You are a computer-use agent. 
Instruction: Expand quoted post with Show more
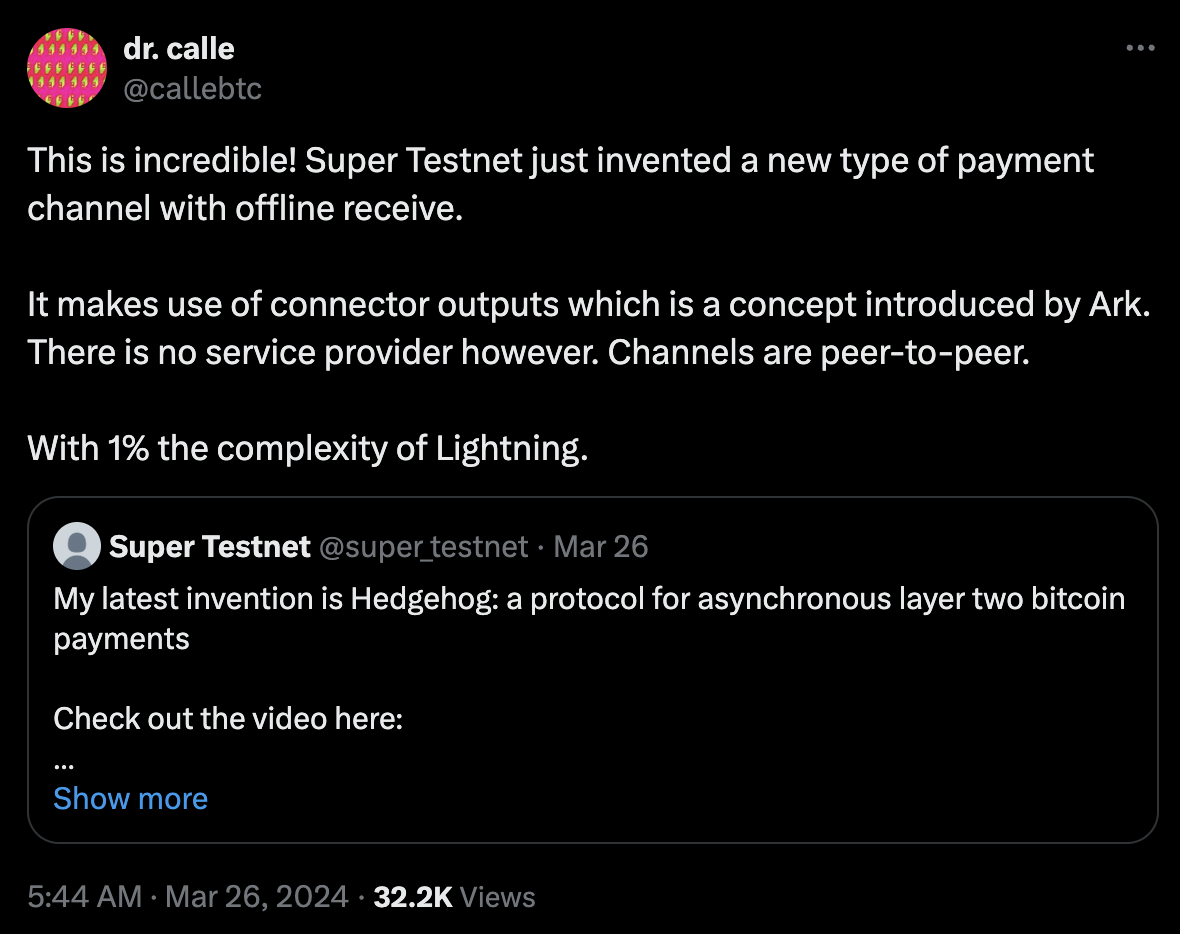(131, 798)
